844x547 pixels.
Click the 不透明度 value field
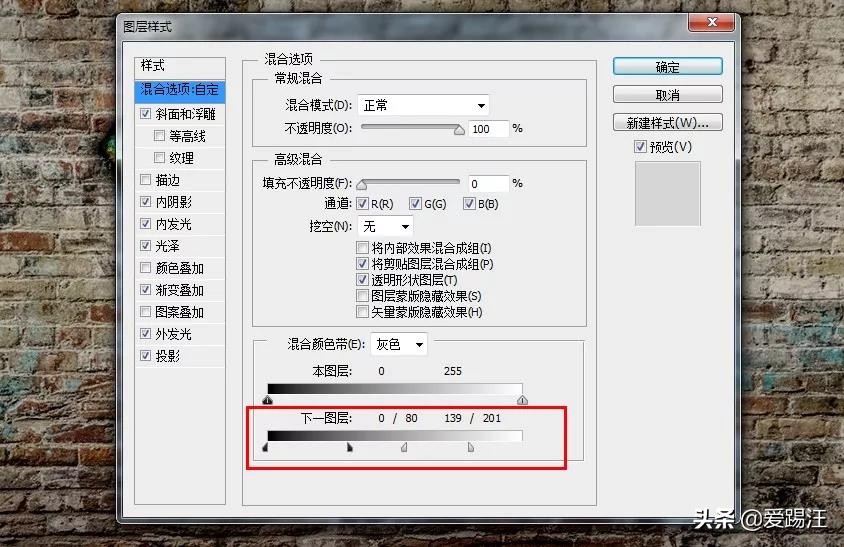(488, 129)
